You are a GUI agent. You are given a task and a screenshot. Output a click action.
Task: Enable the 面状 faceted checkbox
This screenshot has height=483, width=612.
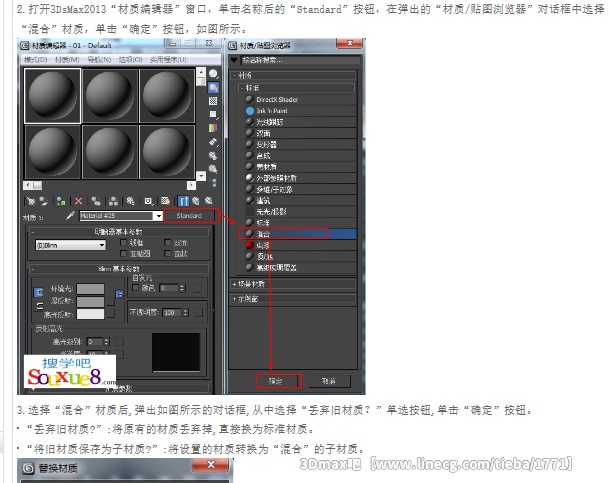click(168, 254)
